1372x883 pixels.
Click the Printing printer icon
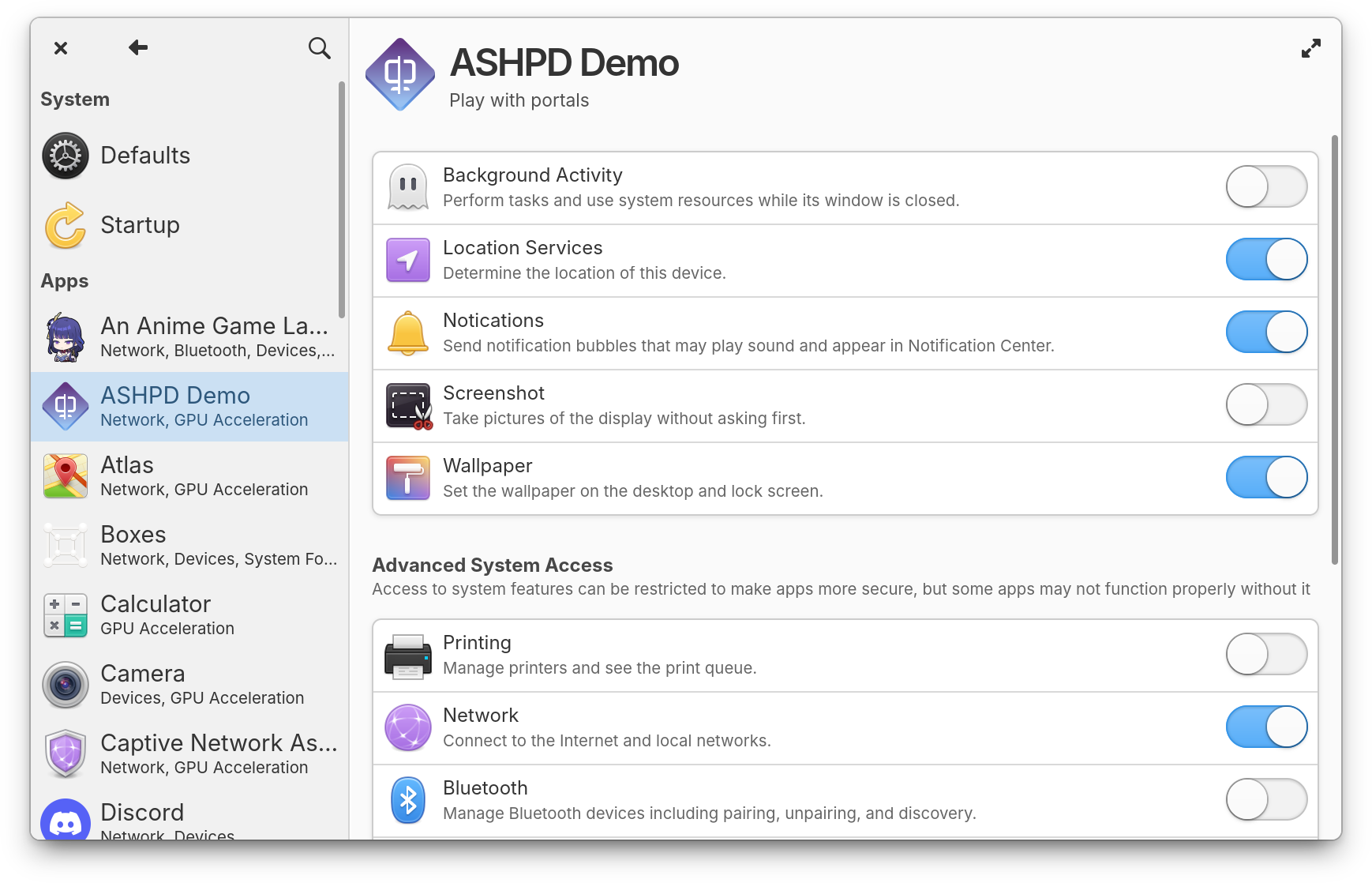pos(408,656)
